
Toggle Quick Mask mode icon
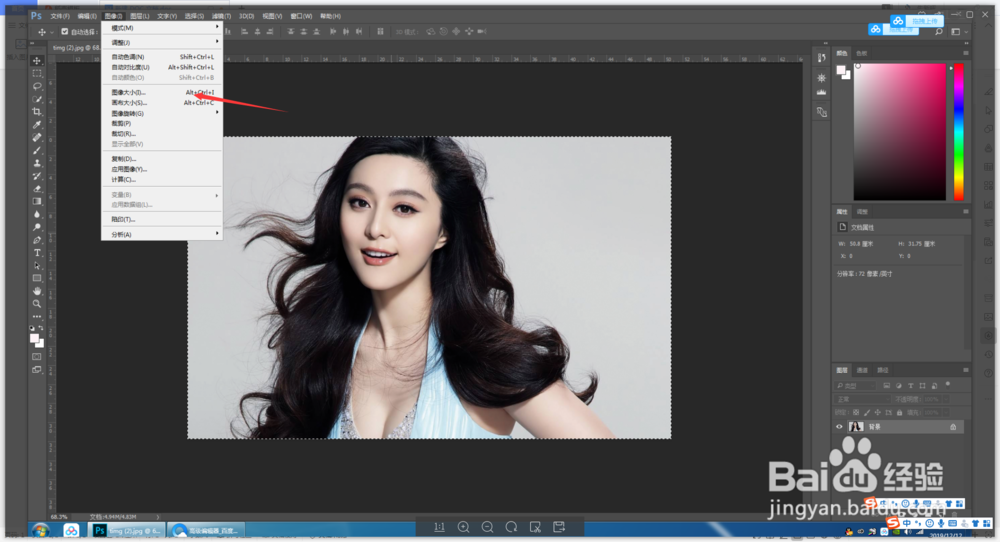click(x=37, y=357)
